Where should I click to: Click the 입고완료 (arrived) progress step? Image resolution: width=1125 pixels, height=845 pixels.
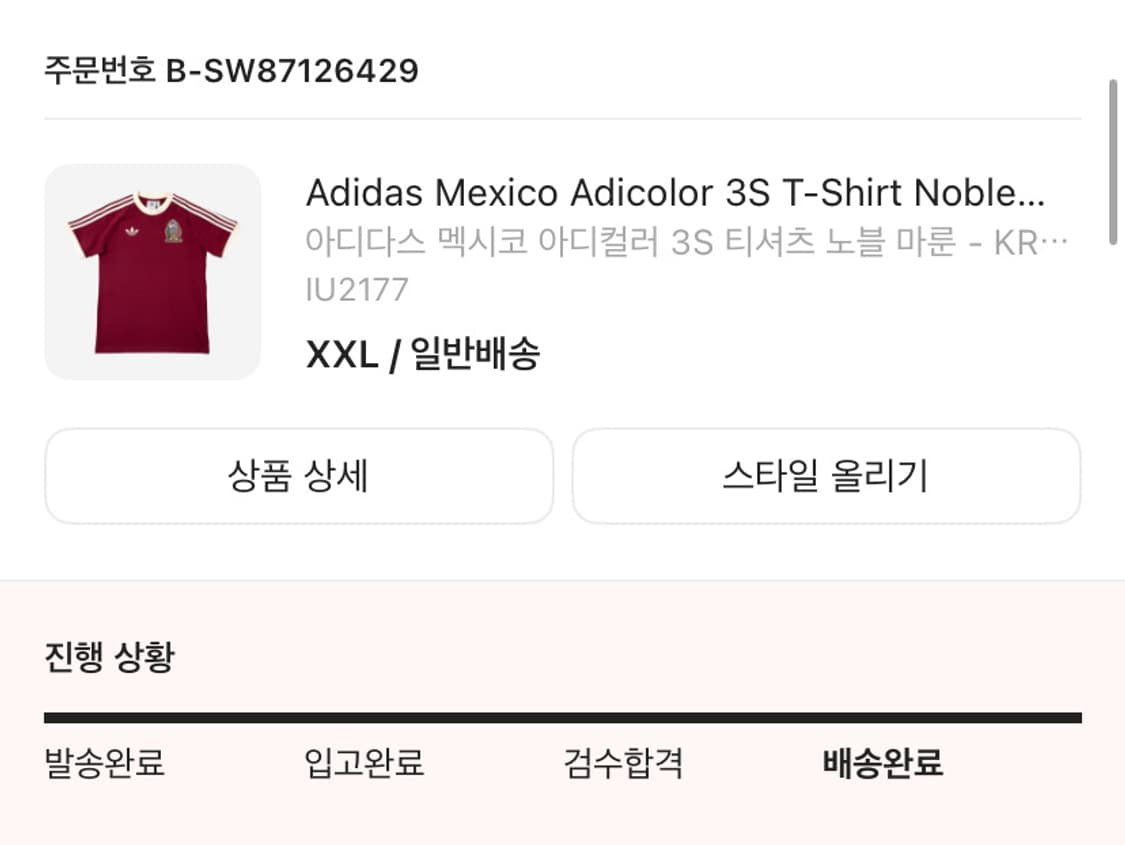pyautogui.click(x=365, y=763)
